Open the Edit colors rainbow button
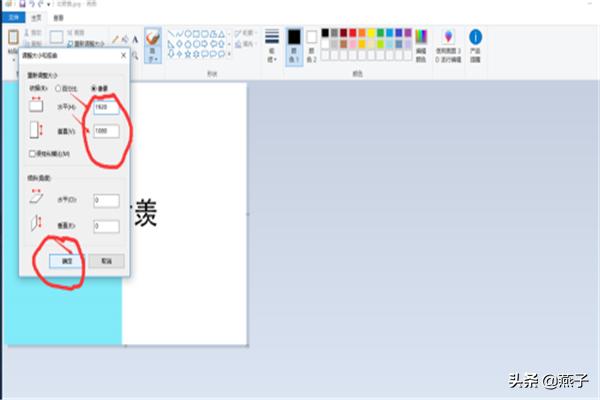The width and height of the screenshot is (600, 400). (x=421, y=45)
